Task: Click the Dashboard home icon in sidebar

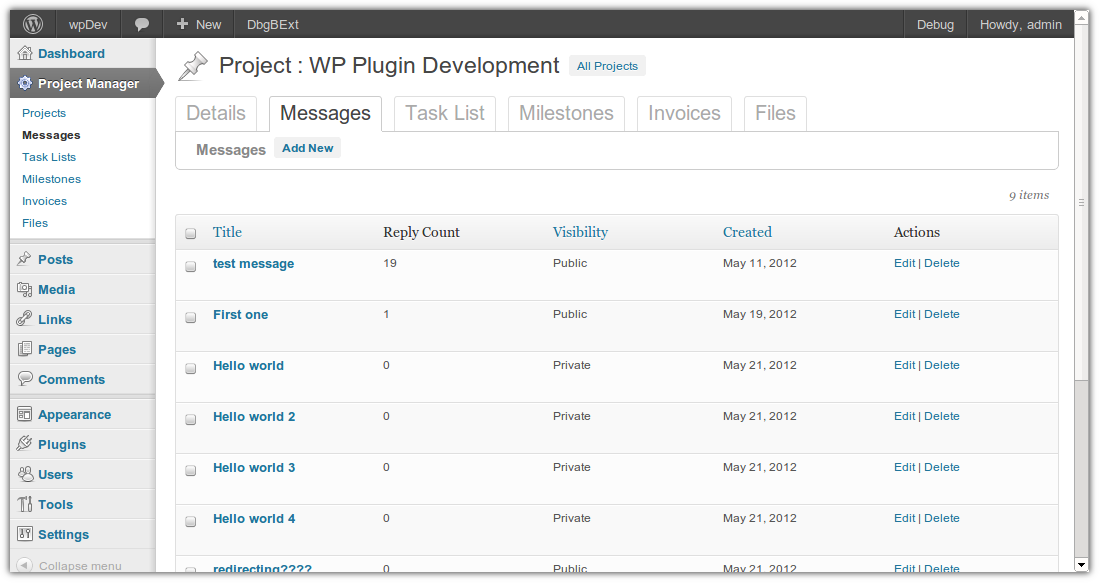Action: pyautogui.click(x=25, y=54)
